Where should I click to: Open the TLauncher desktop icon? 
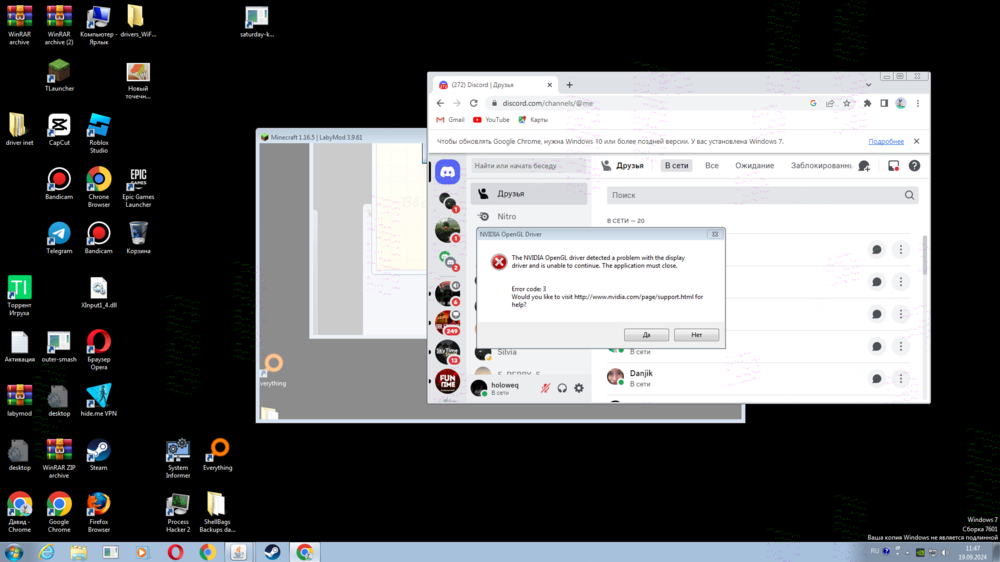[x=59, y=75]
